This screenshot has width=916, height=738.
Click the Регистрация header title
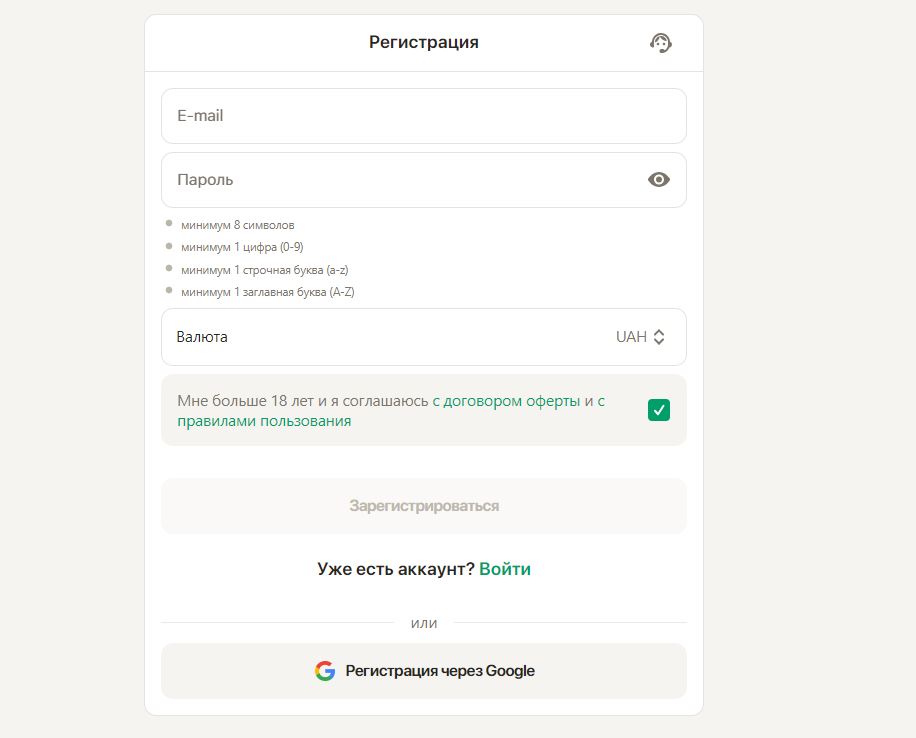click(424, 42)
